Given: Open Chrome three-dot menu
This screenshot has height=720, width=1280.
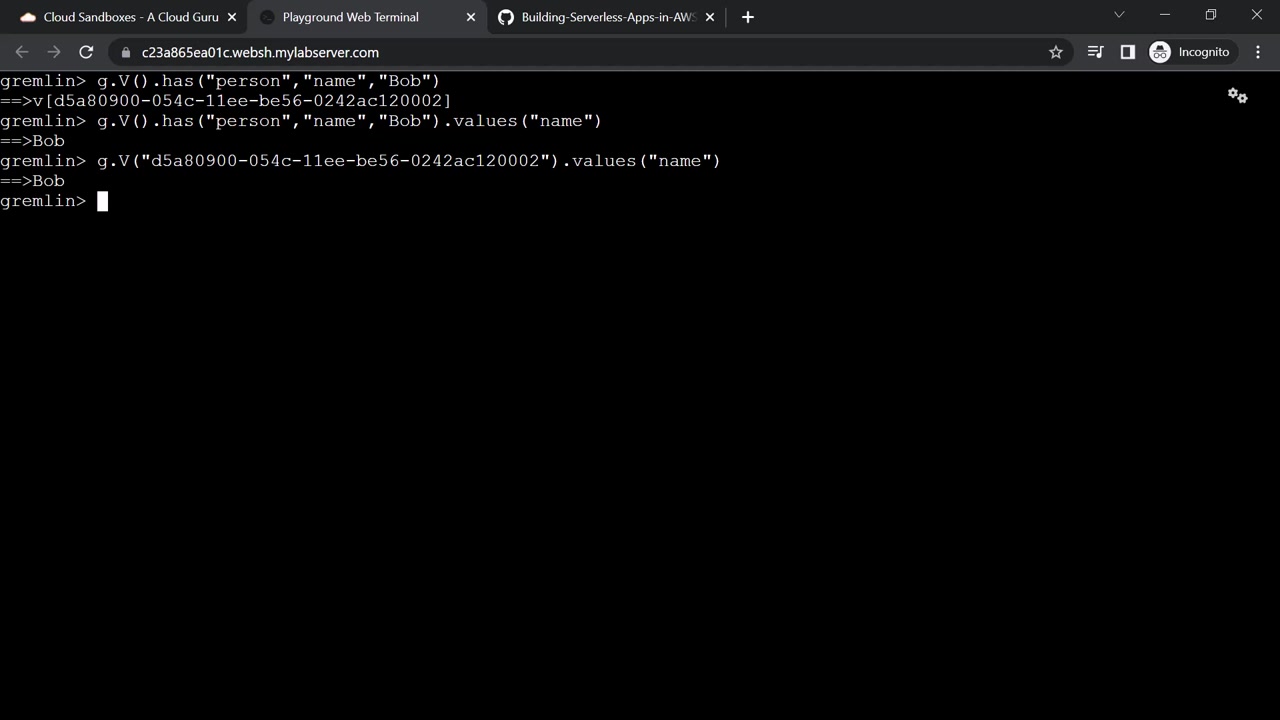Looking at the screenshot, I should click(x=1258, y=52).
